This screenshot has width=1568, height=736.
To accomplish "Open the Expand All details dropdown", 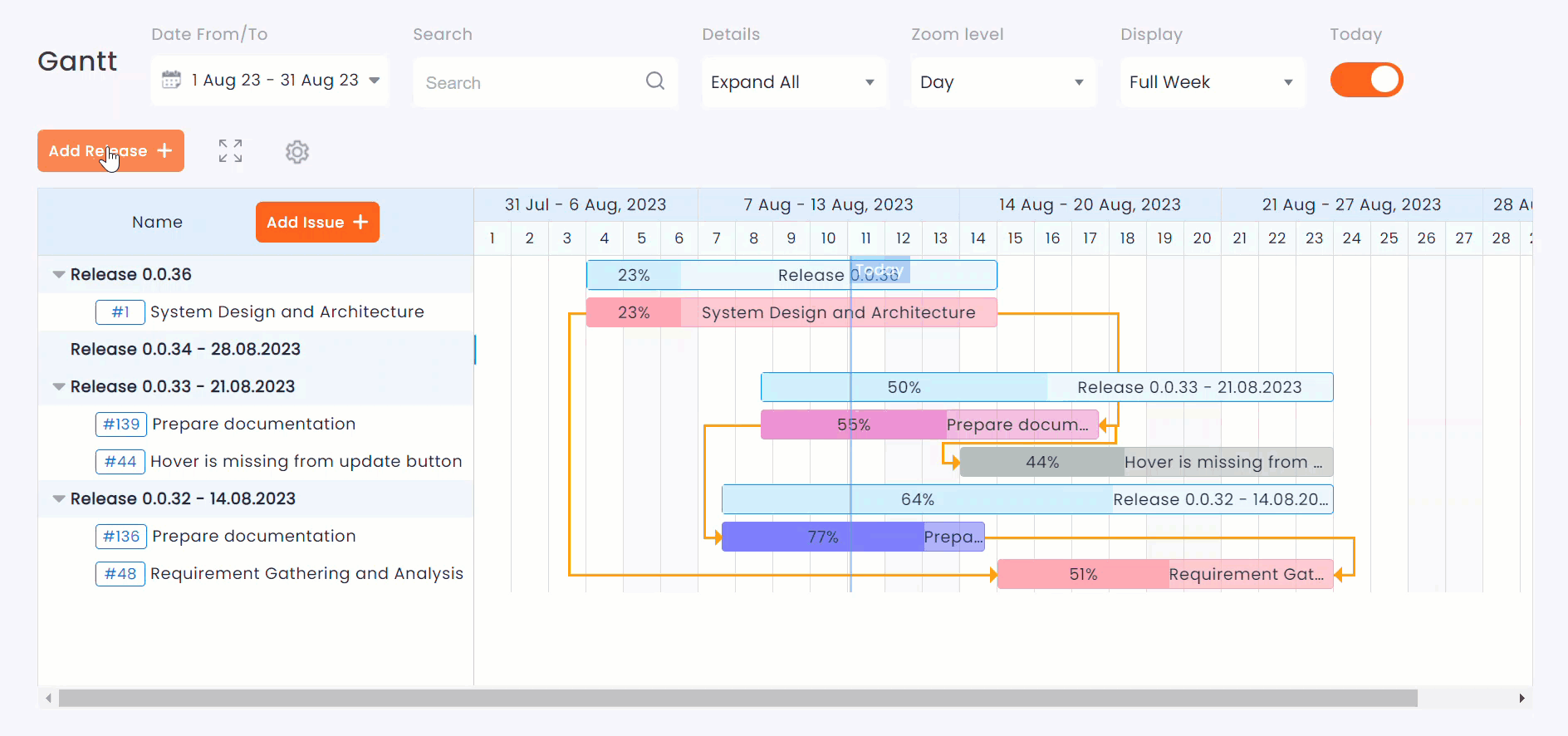I will (x=793, y=82).
